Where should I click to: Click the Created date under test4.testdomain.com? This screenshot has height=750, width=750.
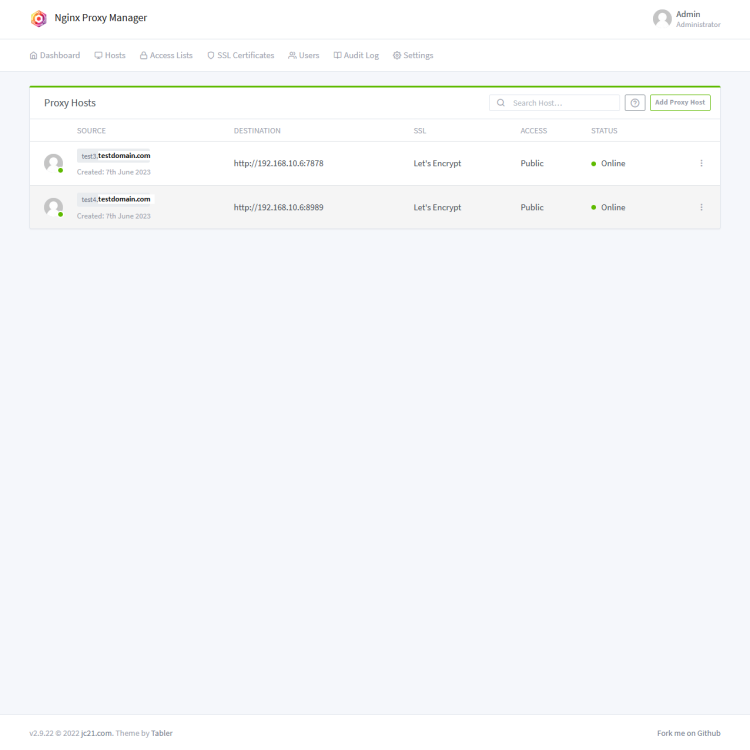114,216
